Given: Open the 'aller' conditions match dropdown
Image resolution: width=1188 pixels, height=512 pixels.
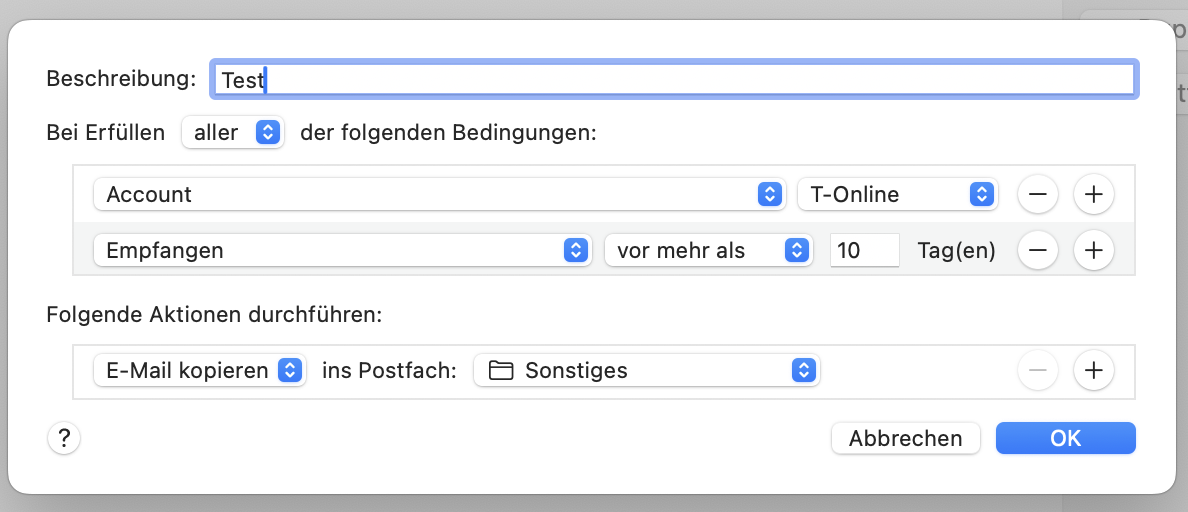Looking at the screenshot, I should 233,133.
